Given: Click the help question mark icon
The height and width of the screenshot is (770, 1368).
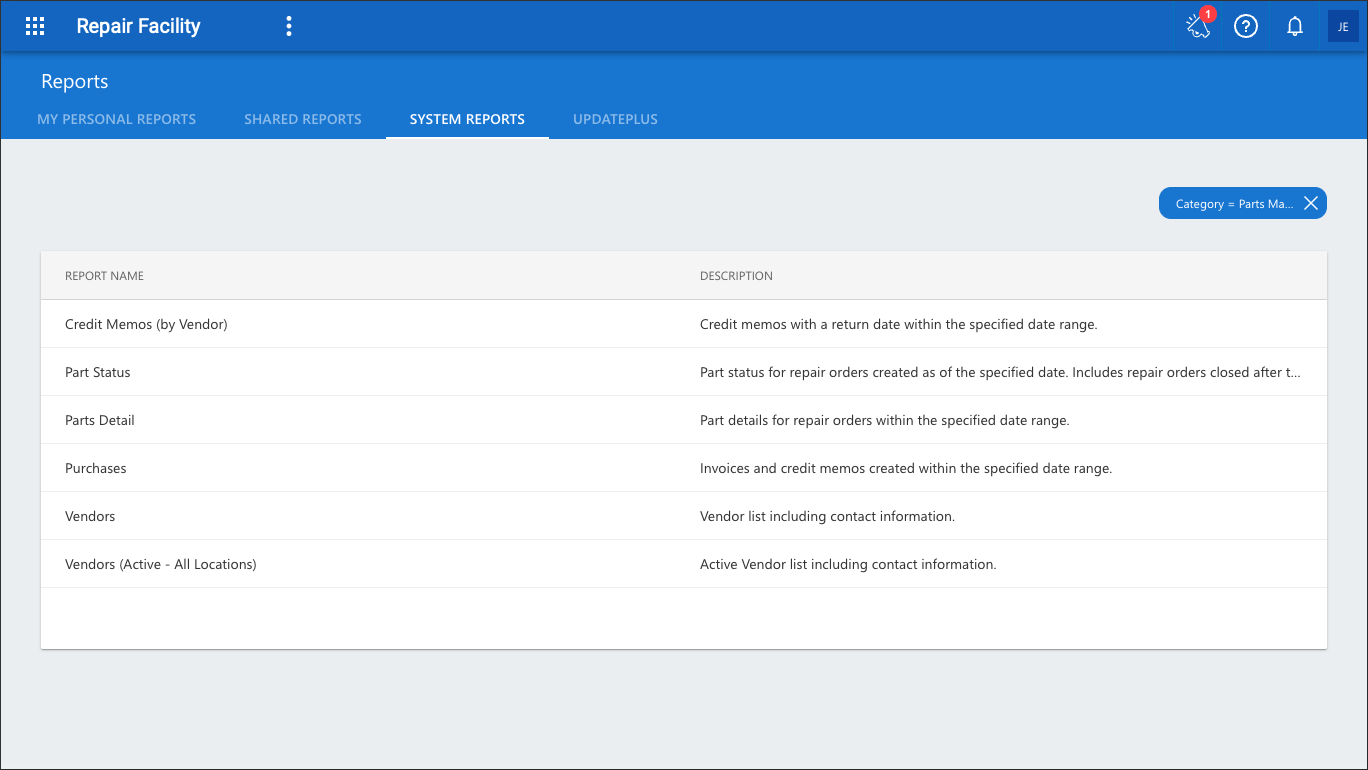Looking at the screenshot, I should coord(1245,27).
